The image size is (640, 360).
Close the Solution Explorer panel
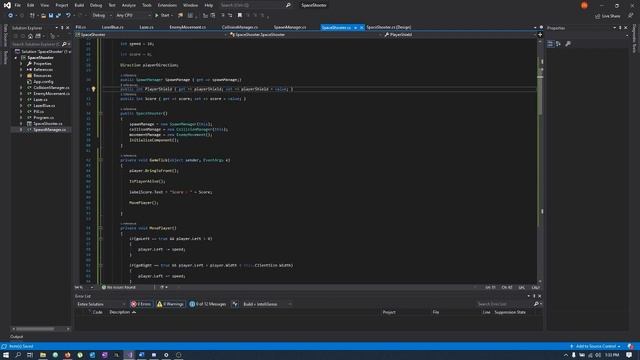click(x=68, y=28)
